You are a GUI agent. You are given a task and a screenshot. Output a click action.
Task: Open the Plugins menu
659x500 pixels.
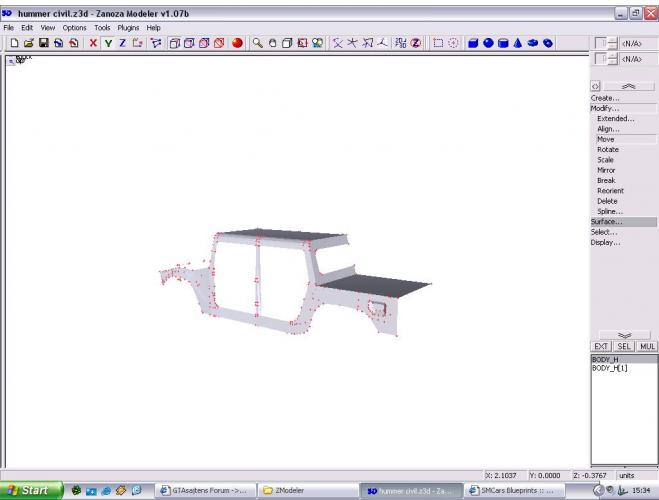tap(128, 28)
